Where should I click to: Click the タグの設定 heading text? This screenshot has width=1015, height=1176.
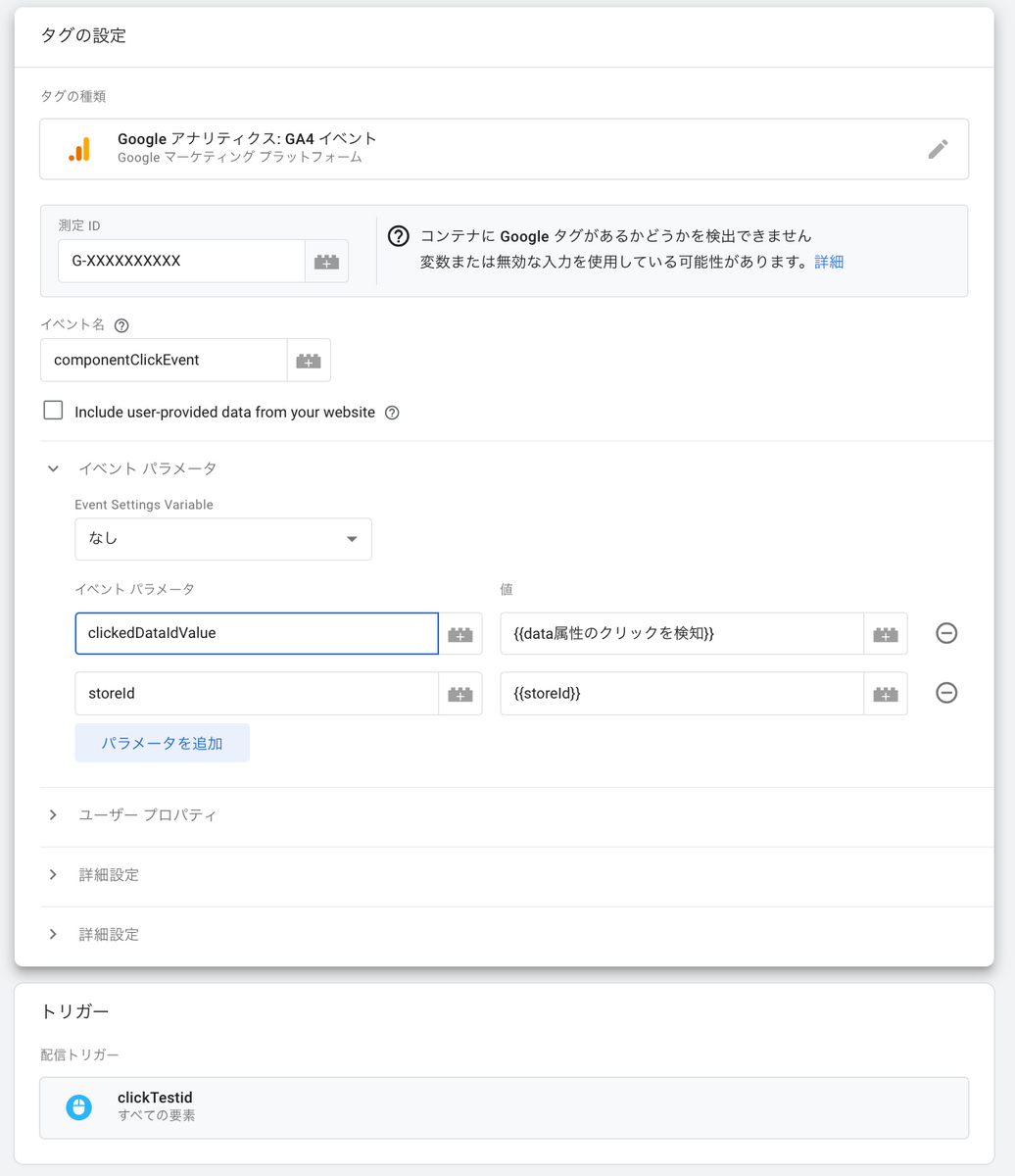coord(83,35)
